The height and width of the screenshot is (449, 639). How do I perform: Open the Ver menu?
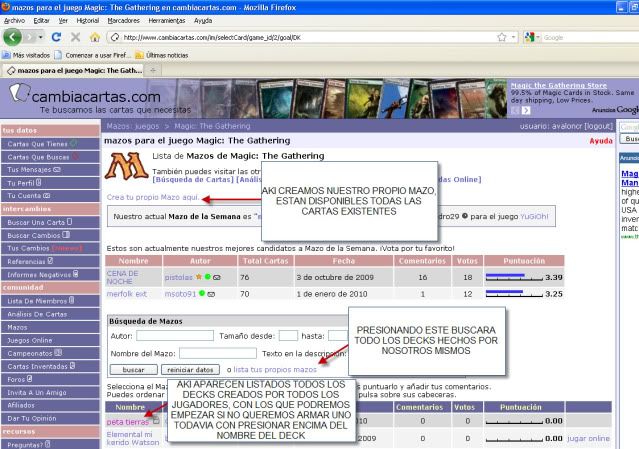point(63,20)
